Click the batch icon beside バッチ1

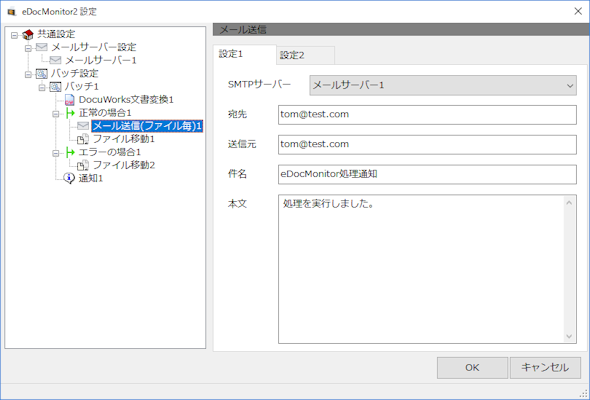click(x=55, y=87)
